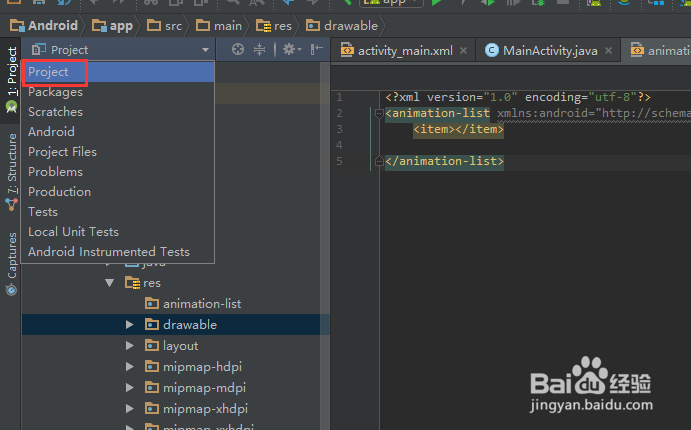Viewport: 691px width, 430px height.
Task: Click the collapse all icon in Project panel
Action: pyautogui.click(x=260, y=49)
